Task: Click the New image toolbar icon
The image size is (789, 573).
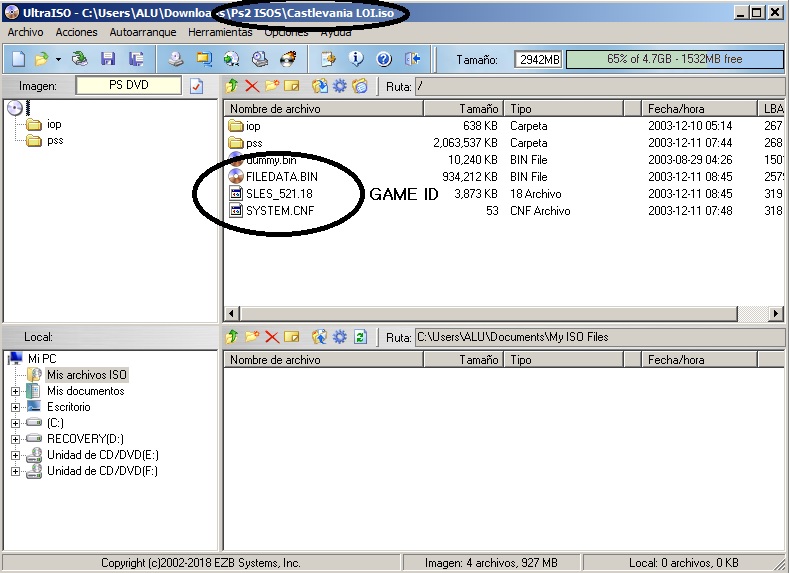Action: click(x=17, y=59)
